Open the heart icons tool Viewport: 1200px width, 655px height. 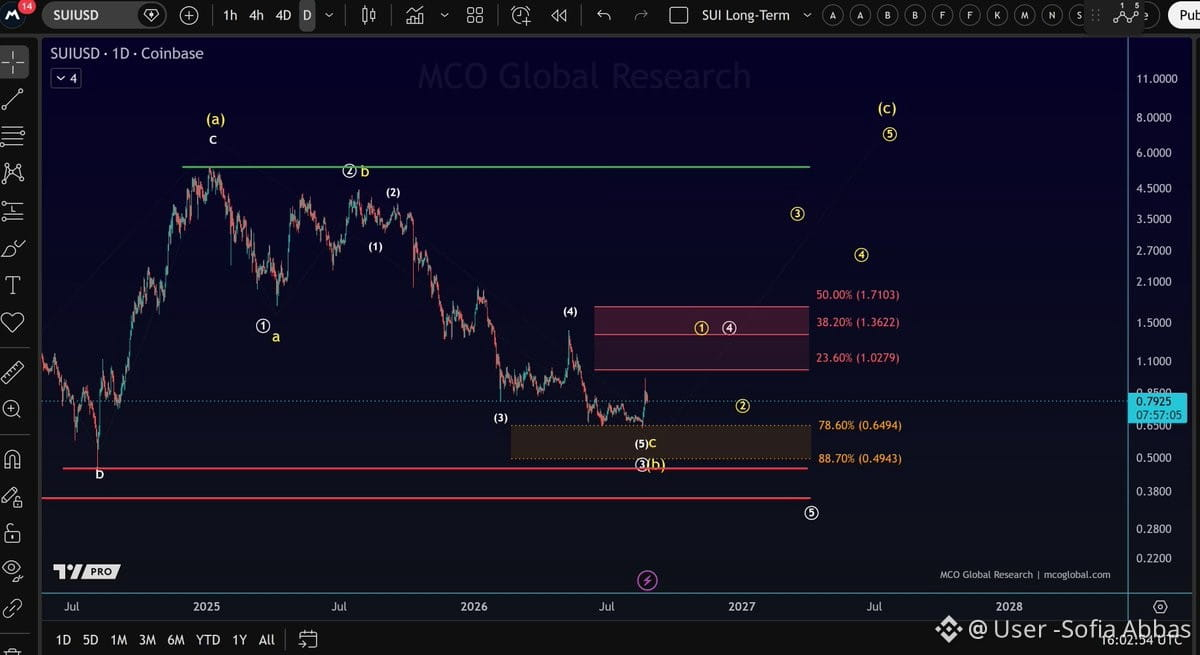tap(14, 323)
